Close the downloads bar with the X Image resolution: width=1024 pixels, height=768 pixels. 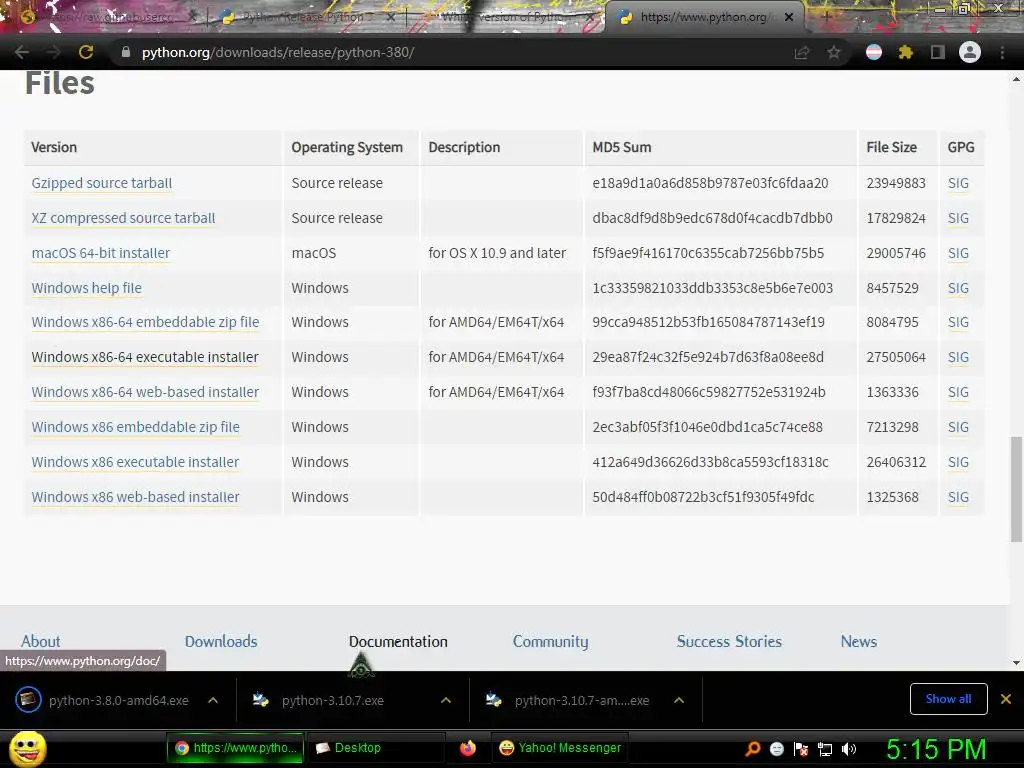1006,699
